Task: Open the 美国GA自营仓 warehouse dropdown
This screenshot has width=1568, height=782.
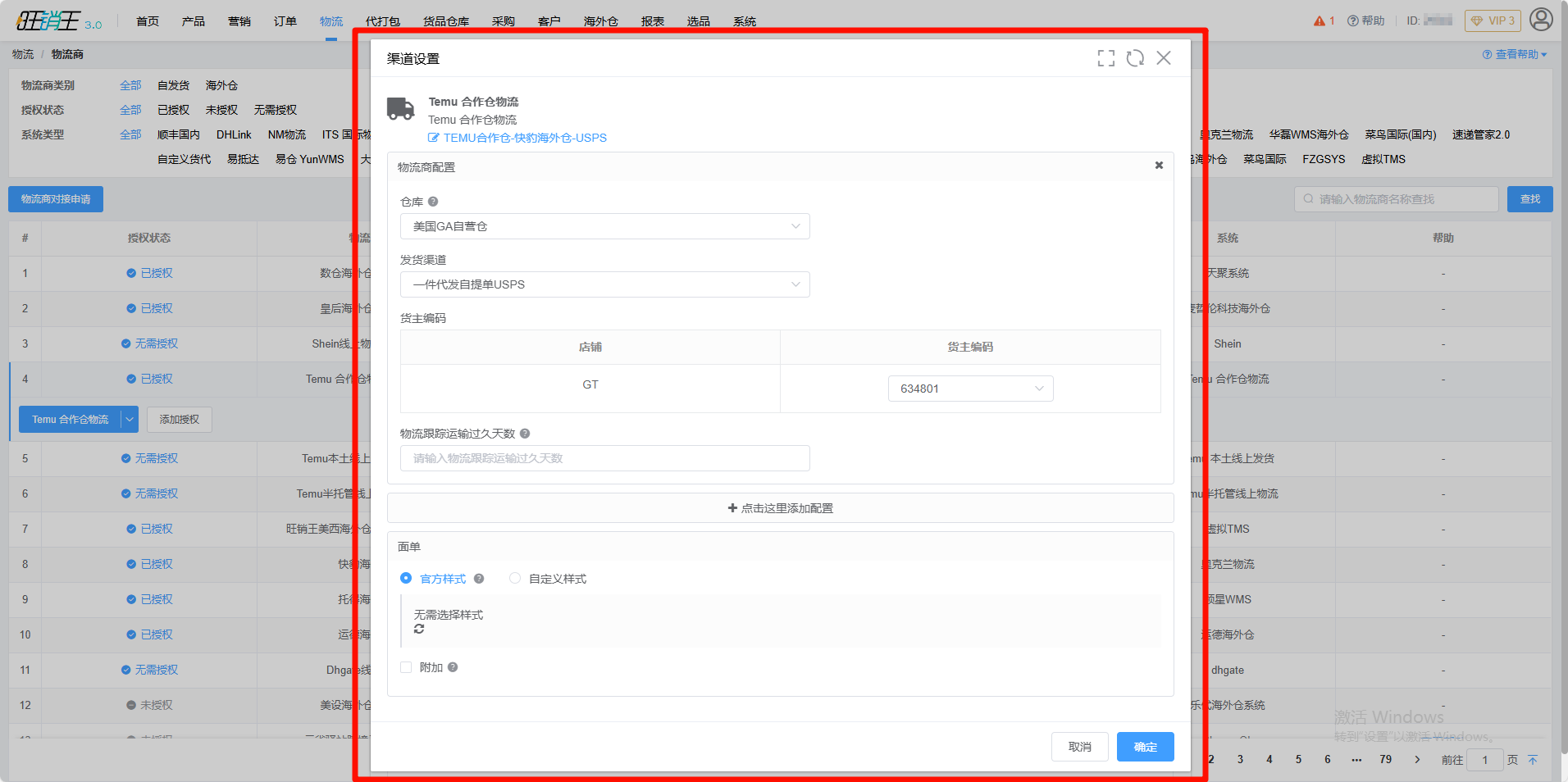Action: point(605,226)
